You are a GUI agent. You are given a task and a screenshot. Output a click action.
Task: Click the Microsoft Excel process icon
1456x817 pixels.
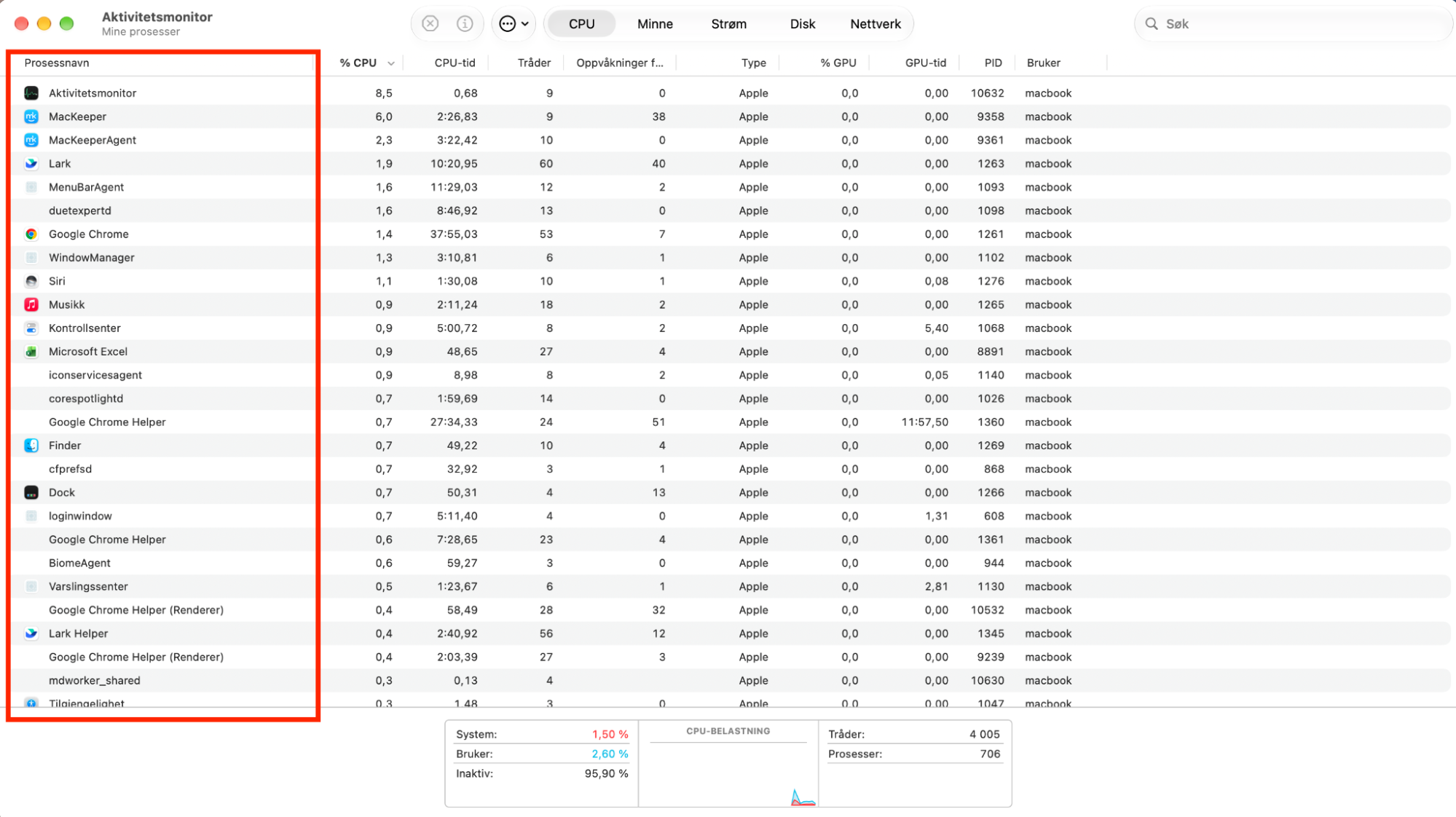(31, 352)
